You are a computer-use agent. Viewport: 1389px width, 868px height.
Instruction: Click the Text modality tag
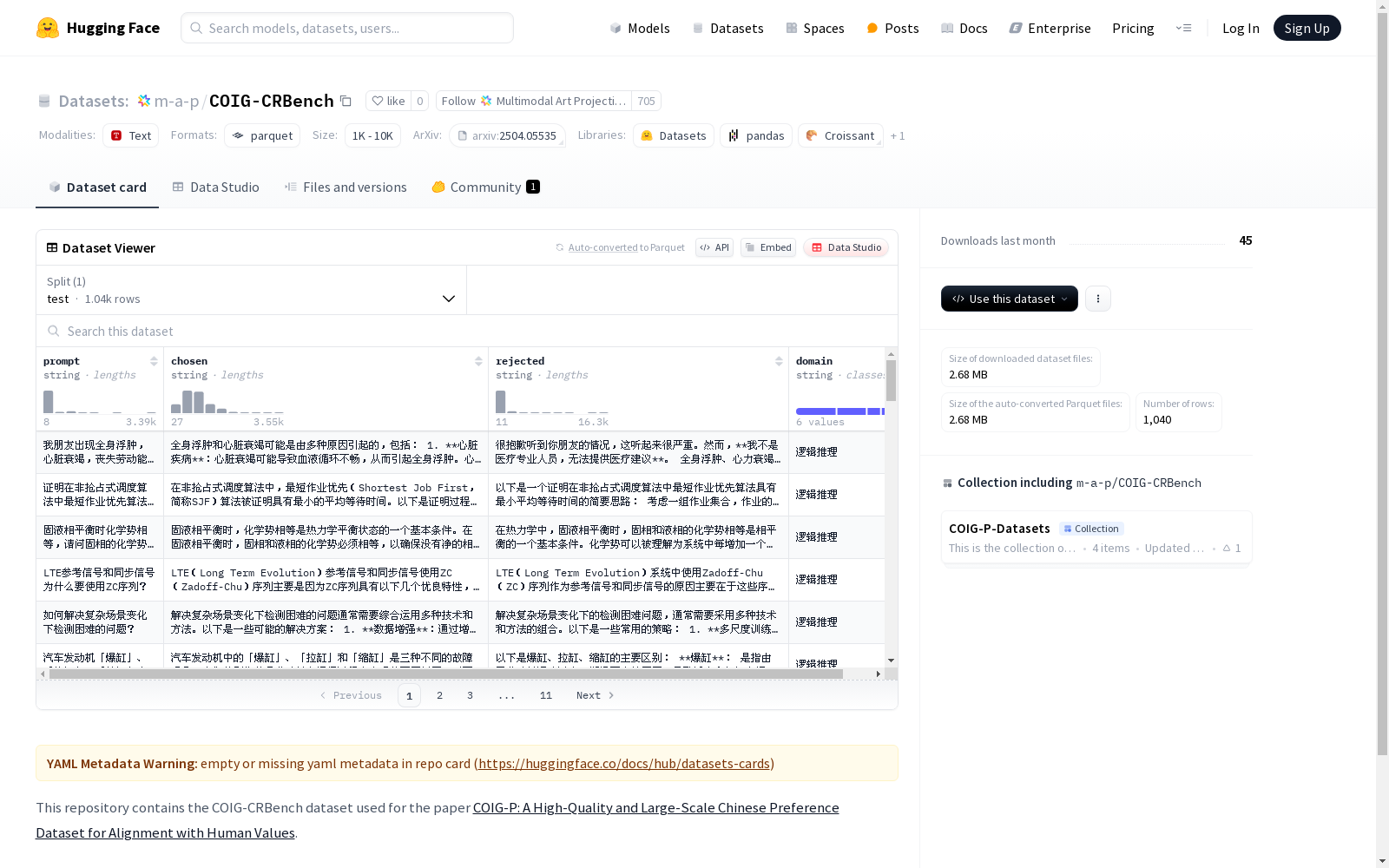tap(131, 135)
